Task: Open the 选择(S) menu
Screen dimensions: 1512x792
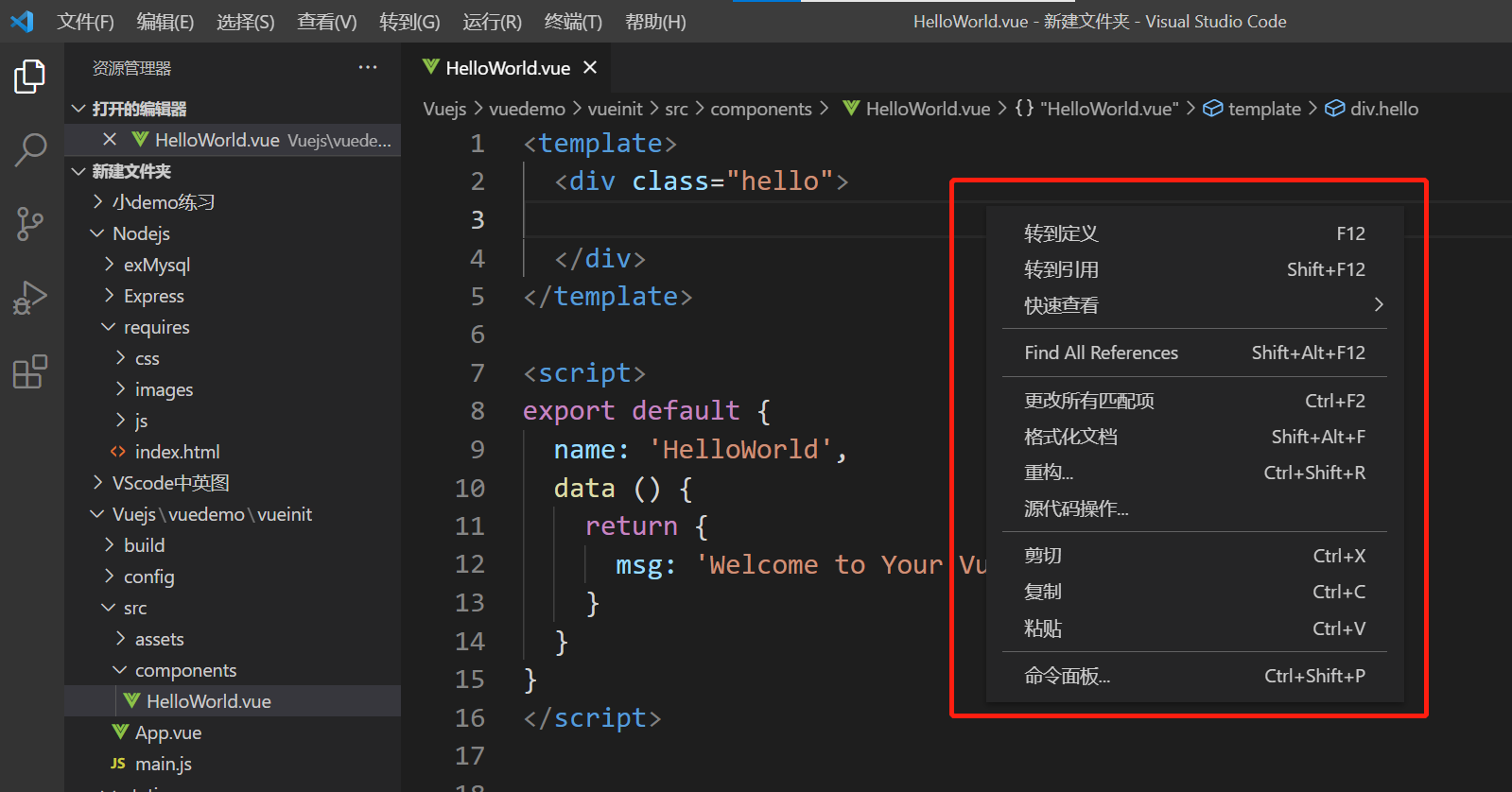Action: click(246, 21)
